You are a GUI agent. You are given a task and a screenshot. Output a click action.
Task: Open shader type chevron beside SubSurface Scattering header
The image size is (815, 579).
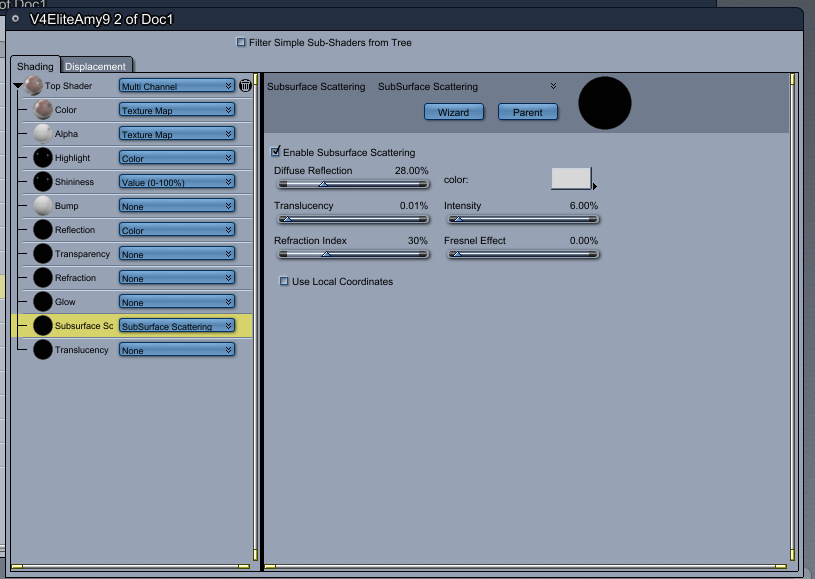pos(554,86)
